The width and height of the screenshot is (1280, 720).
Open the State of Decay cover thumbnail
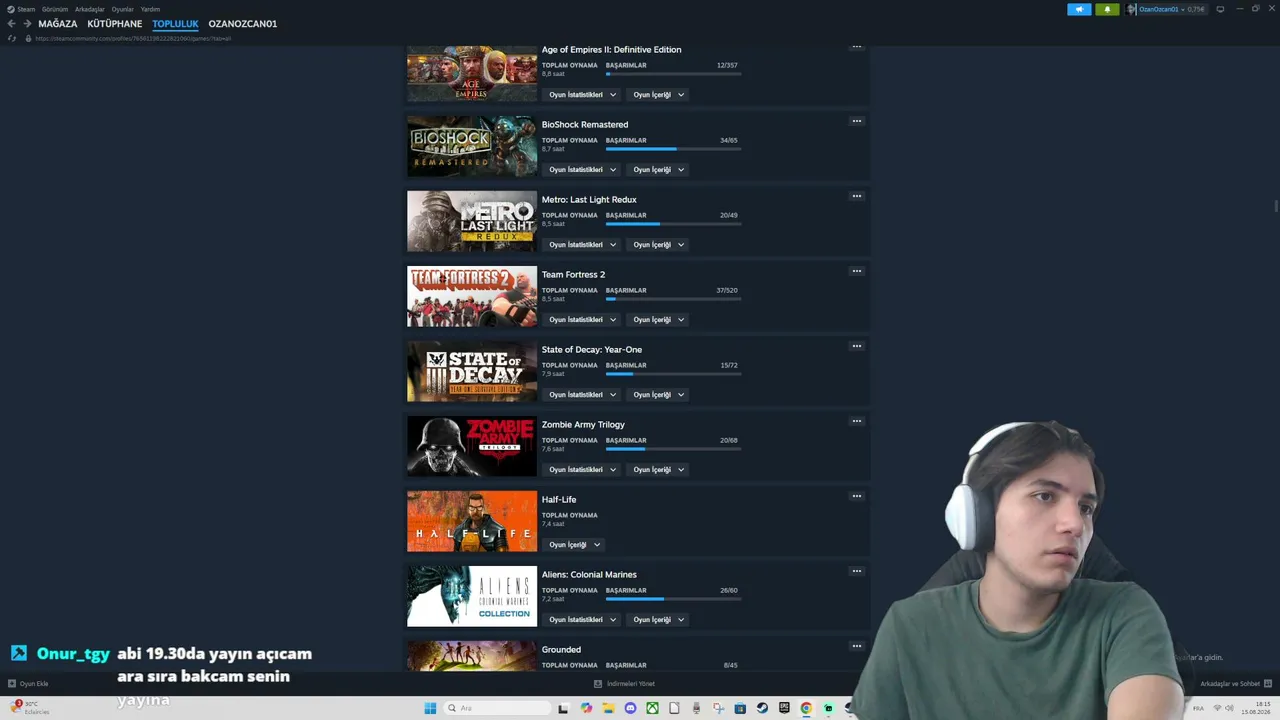[472, 371]
